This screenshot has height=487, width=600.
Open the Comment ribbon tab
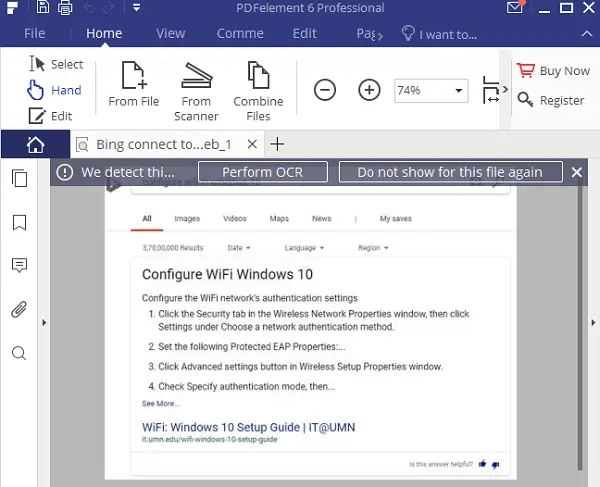(x=240, y=34)
